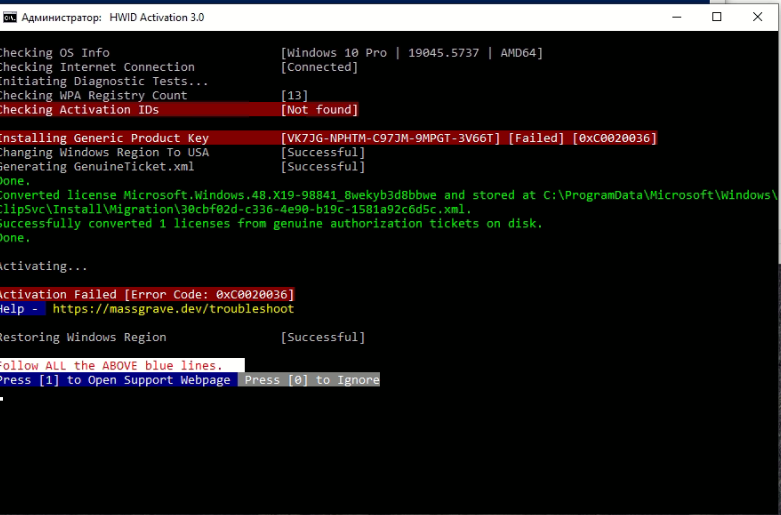The image size is (781, 515).
Task: Click the cmd icon in the title bar
Action: 9,17
